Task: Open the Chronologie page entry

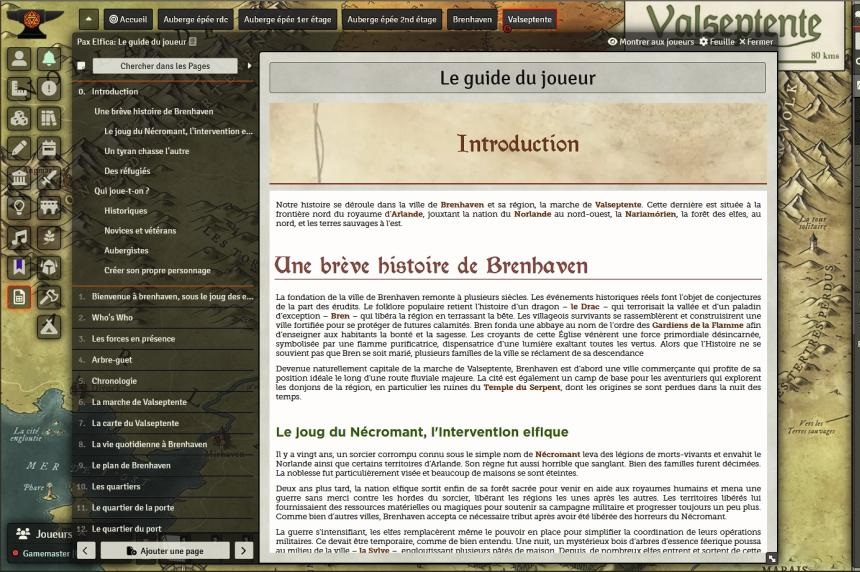Action: point(114,381)
